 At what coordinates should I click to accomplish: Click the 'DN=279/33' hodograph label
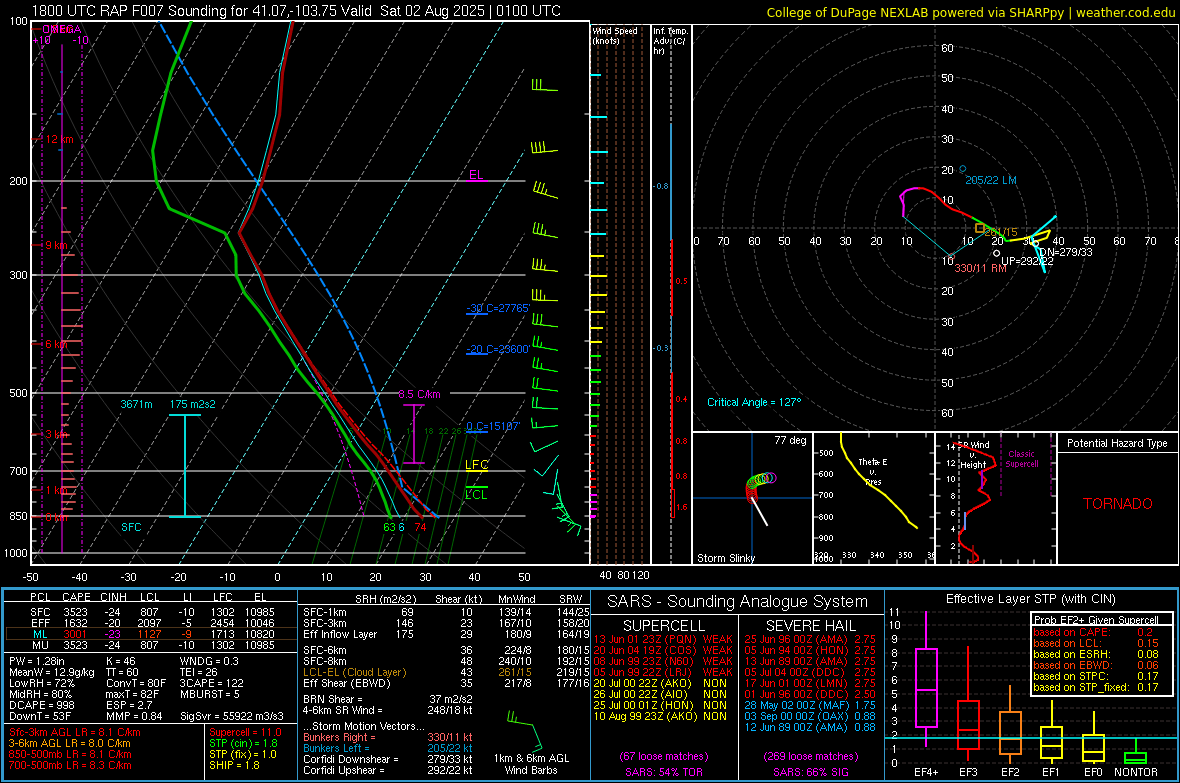click(1066, 252)
